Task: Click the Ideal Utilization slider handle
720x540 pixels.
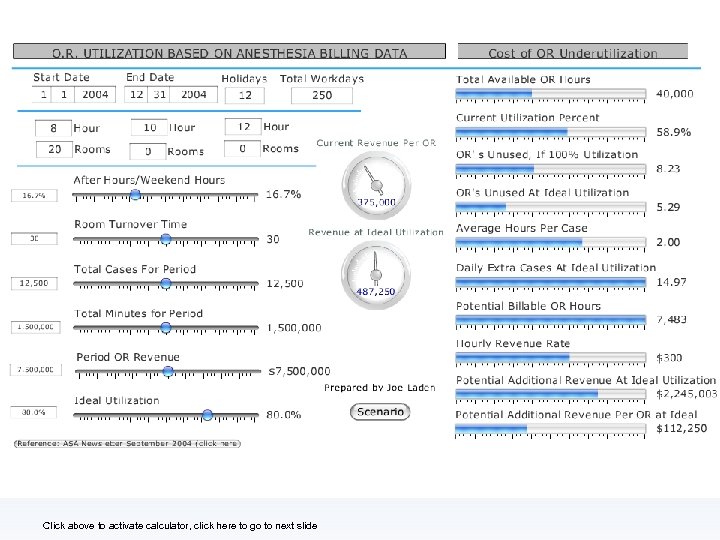Action: coord(208,415)
